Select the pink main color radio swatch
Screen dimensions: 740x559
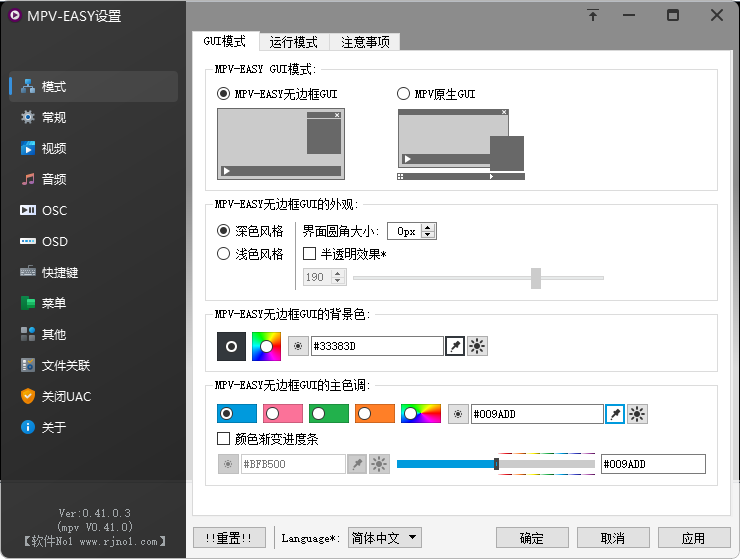pyautogui.click(x=283, y=414)
